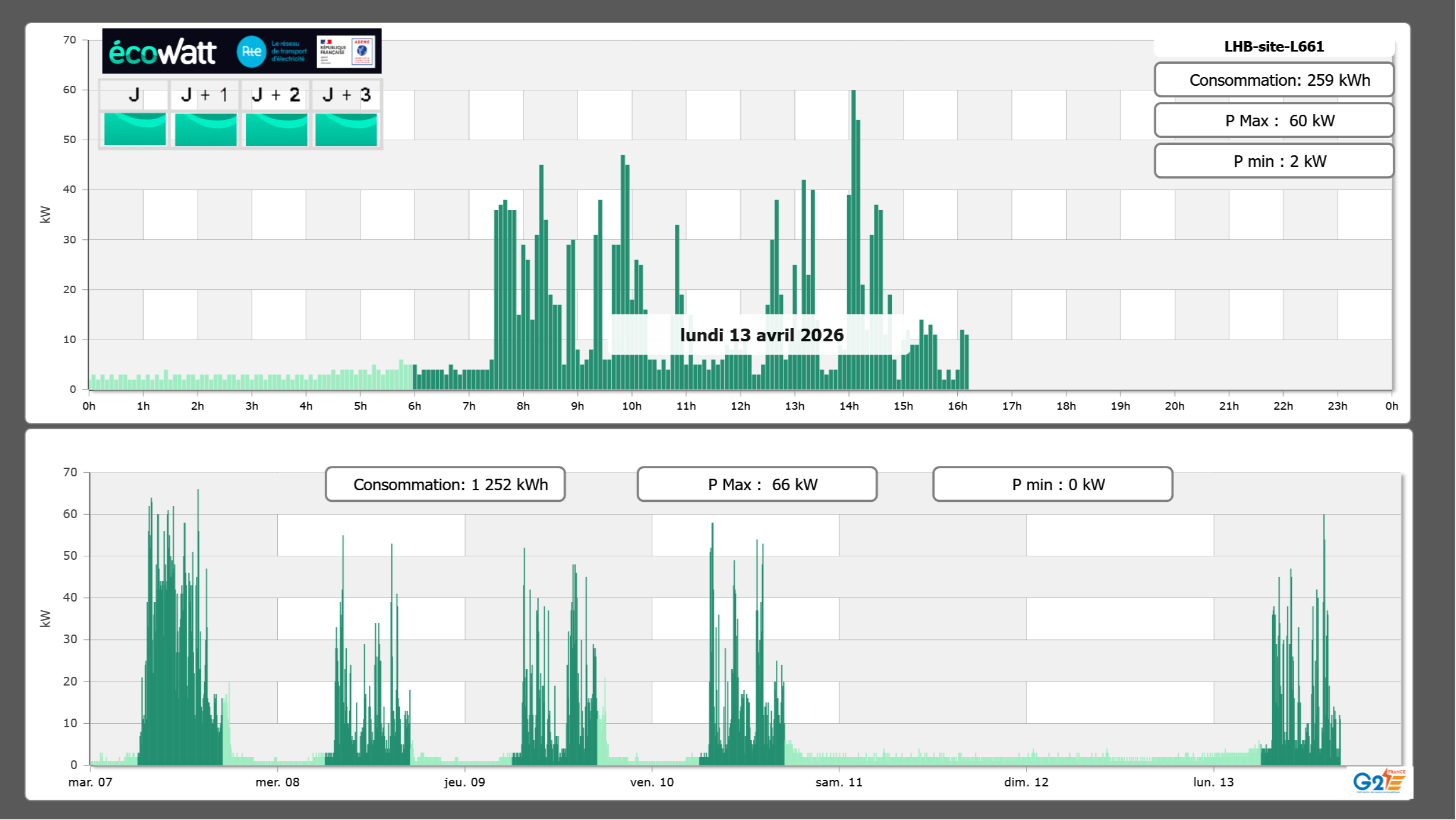The width and height of the screenshot is (1456, 820).
Task: Click the 14h tick on daily chart axis
Action: pyautogui.click(x=849, y=406)
